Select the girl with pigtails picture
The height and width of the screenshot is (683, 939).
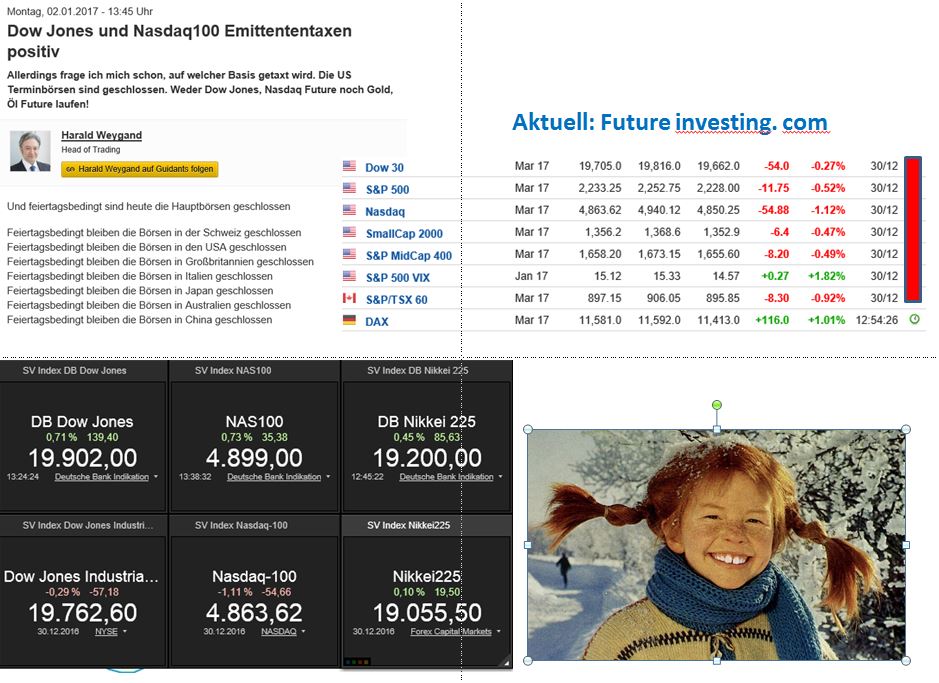click(x=716, y=545)
